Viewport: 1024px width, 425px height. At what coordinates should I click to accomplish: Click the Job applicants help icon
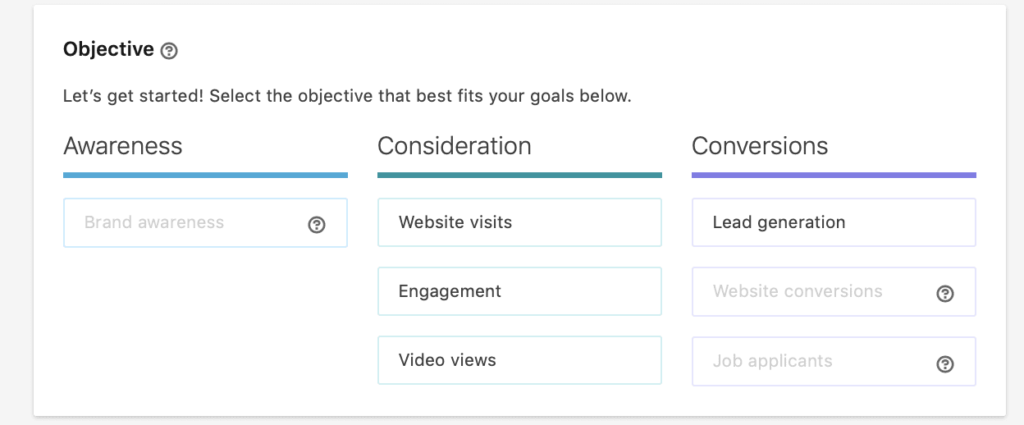pos(944,364)
